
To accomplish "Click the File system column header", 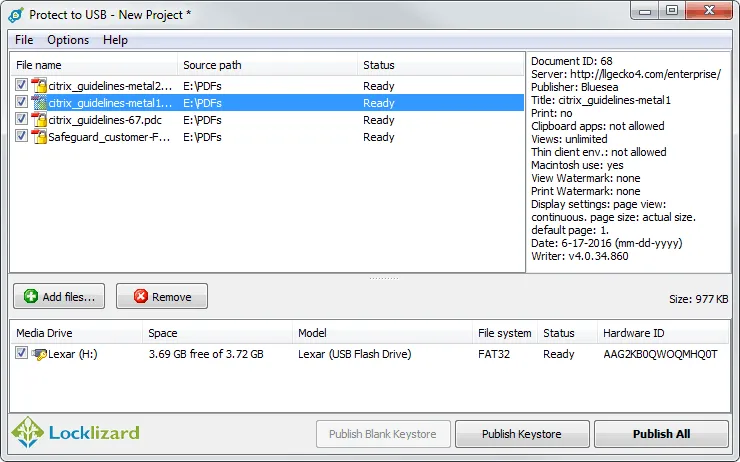I will 505,333.
